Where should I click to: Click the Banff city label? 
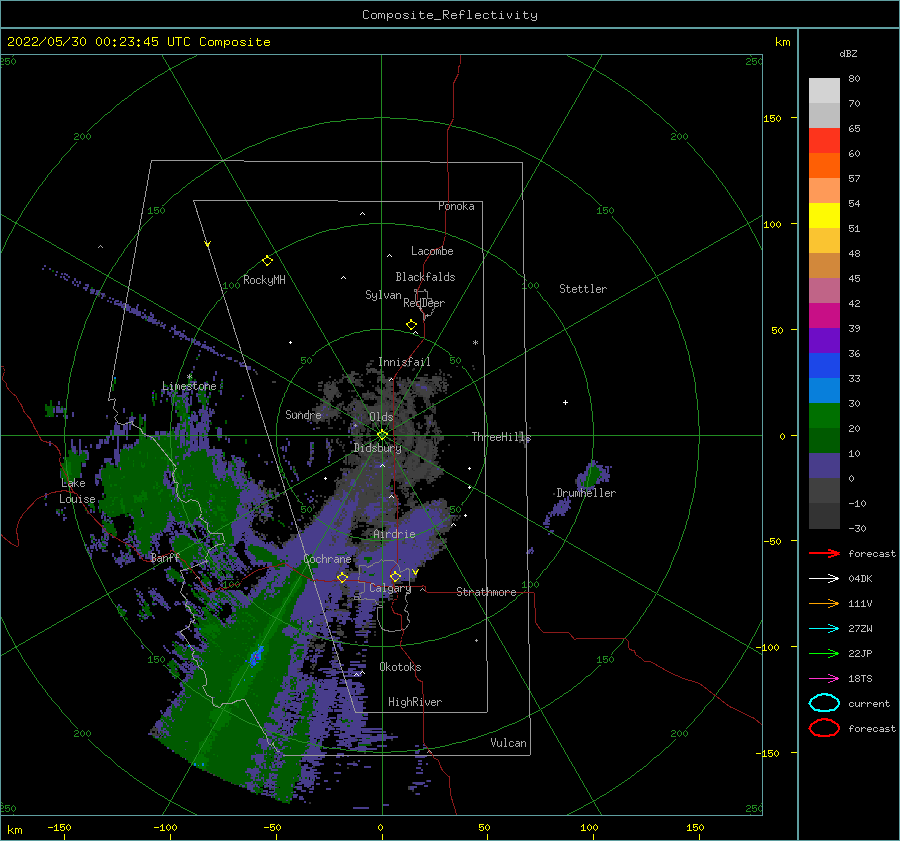tap(165, 558)
